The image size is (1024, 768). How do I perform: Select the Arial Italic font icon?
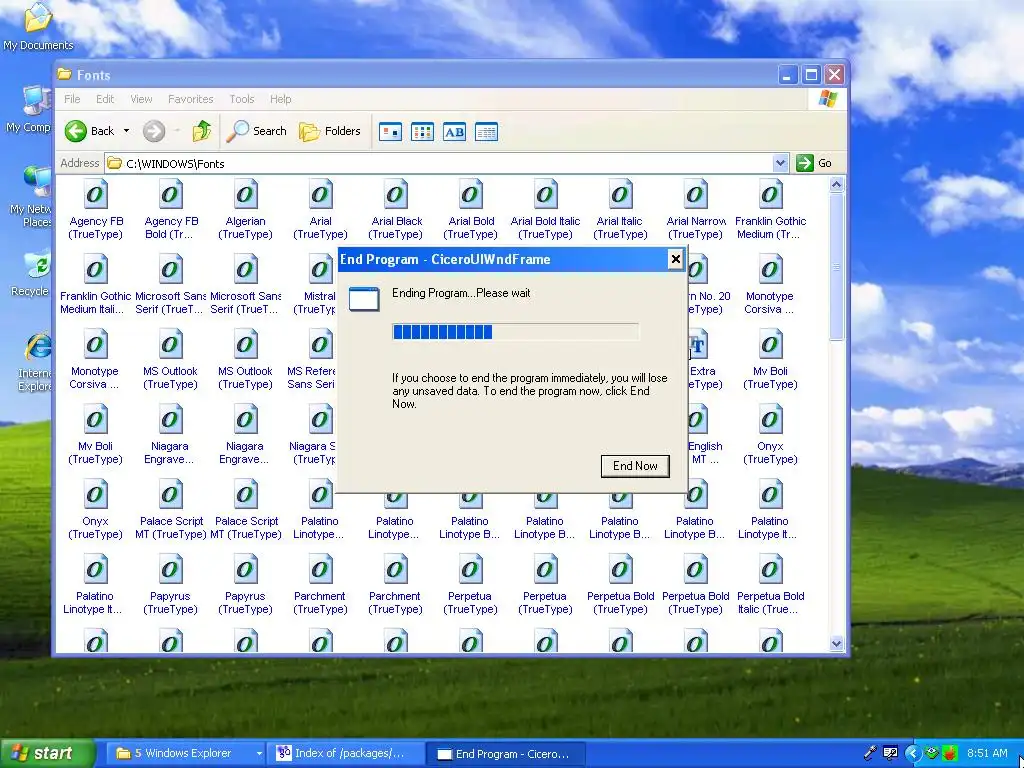click(620, 210)
